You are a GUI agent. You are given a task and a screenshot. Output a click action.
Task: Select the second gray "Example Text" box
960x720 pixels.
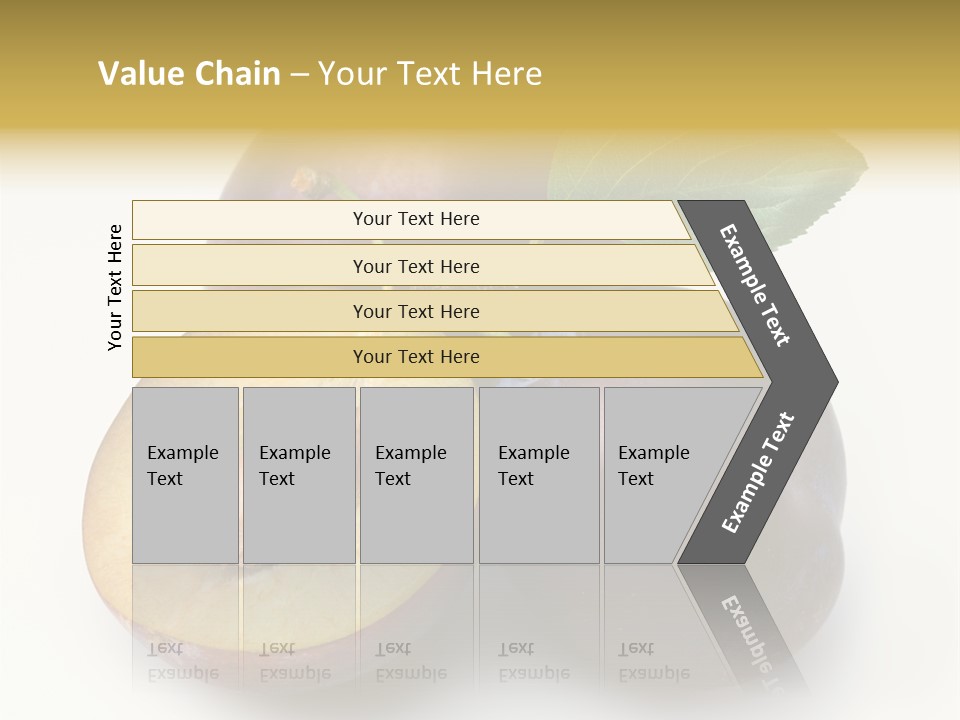click(x=298, y=475)
